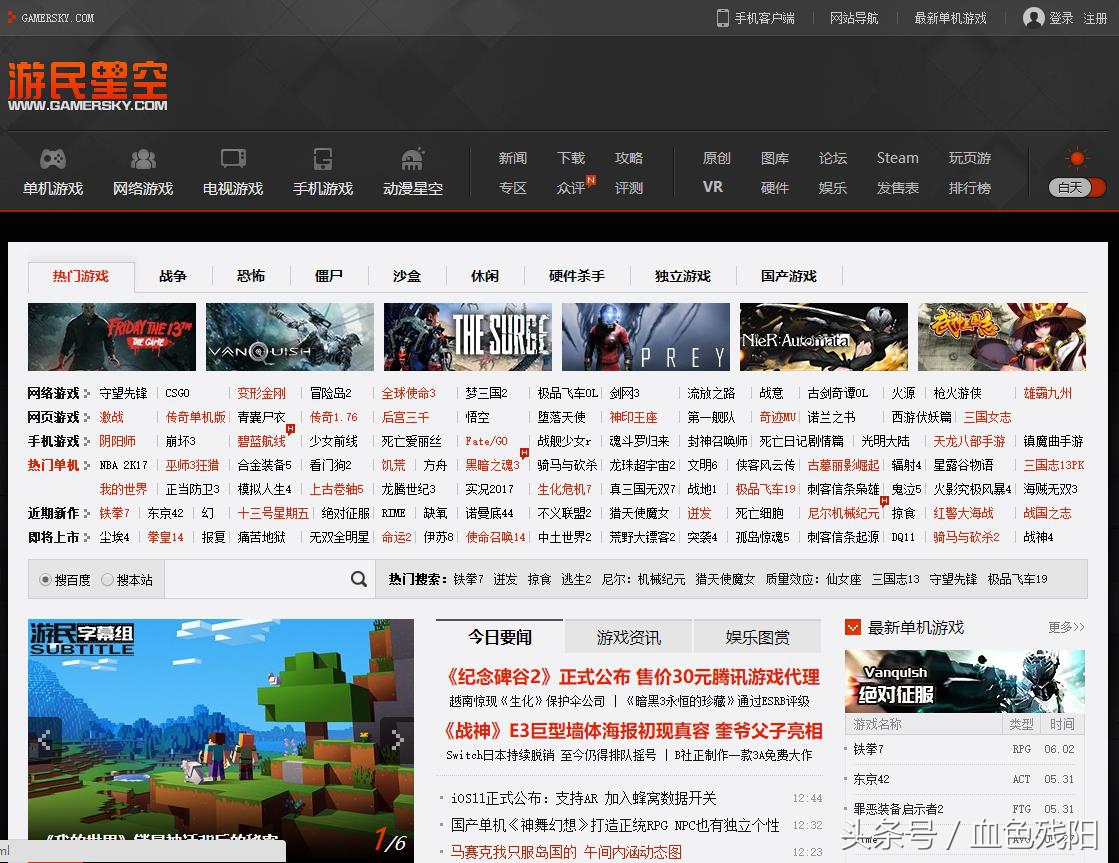1119x863 pixels.
Task: Click the search magnifier icon
Action: click(358, 578)
